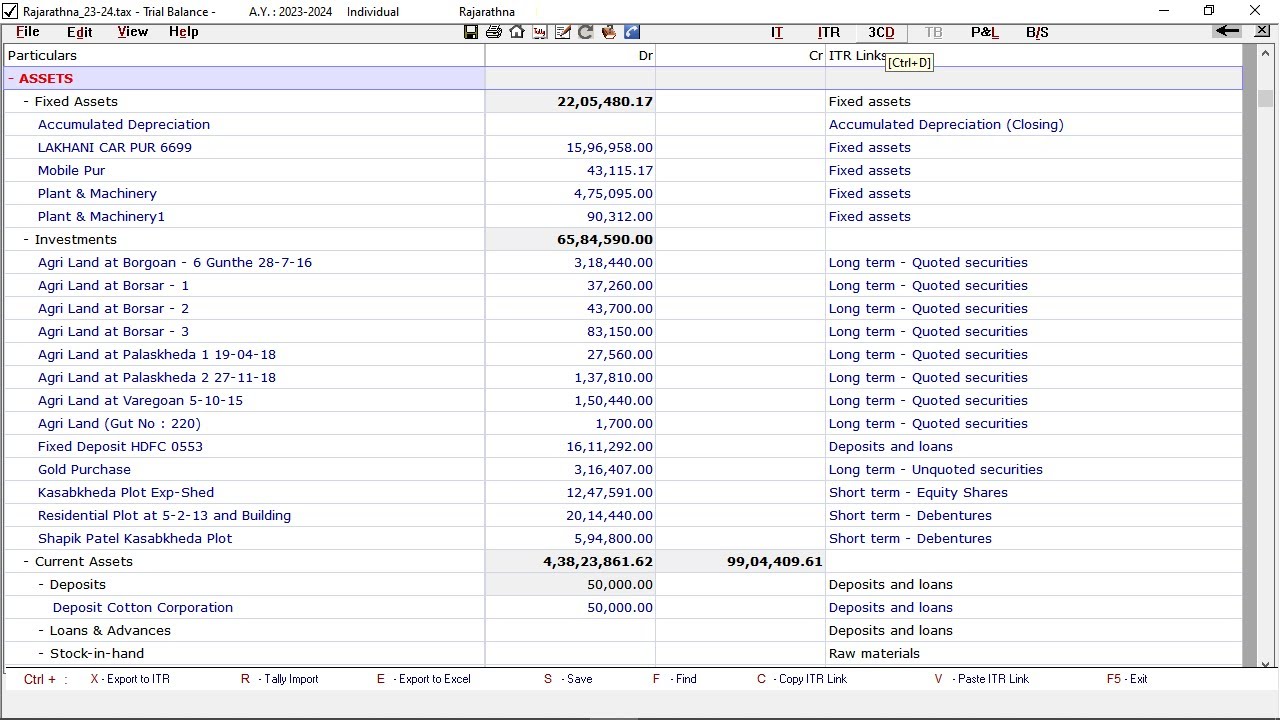This screenshot has height=720, width=1280.
Task: Collapse the Stock-in-hand subgroup
Action: click(42, 653)
